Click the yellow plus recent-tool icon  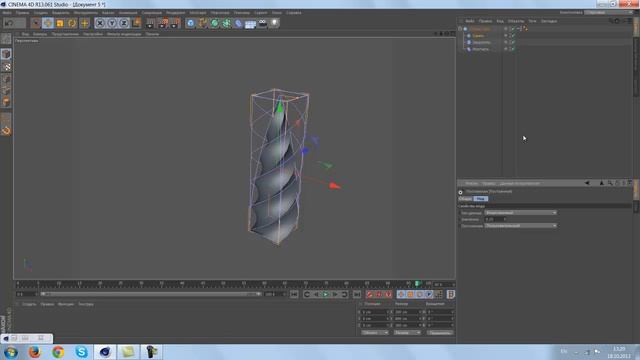(84, 23)
